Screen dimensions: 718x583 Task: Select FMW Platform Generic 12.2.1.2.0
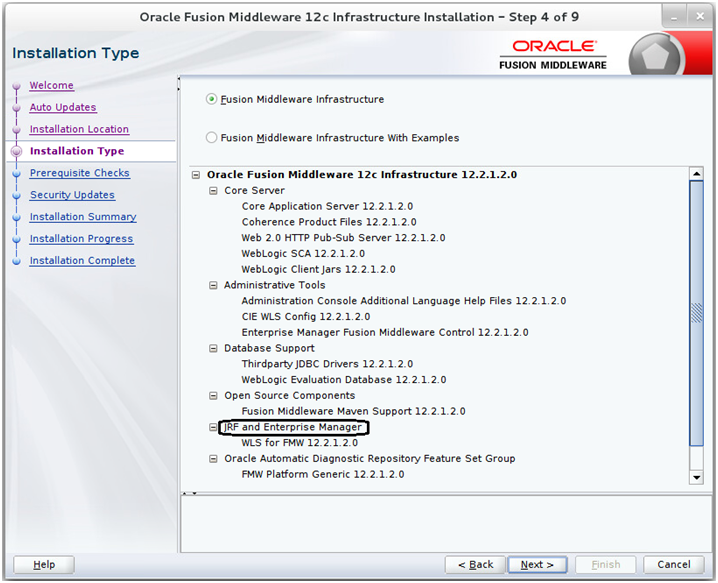click(323, 474)
